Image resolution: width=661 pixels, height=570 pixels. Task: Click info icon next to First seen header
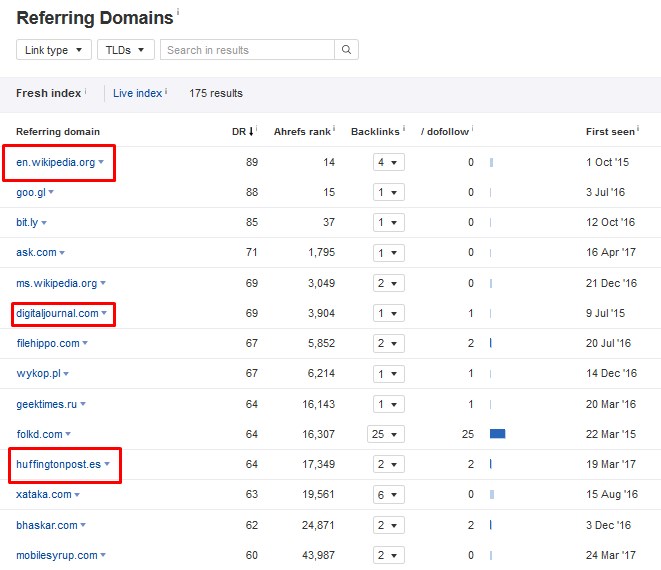click(638, 128)
